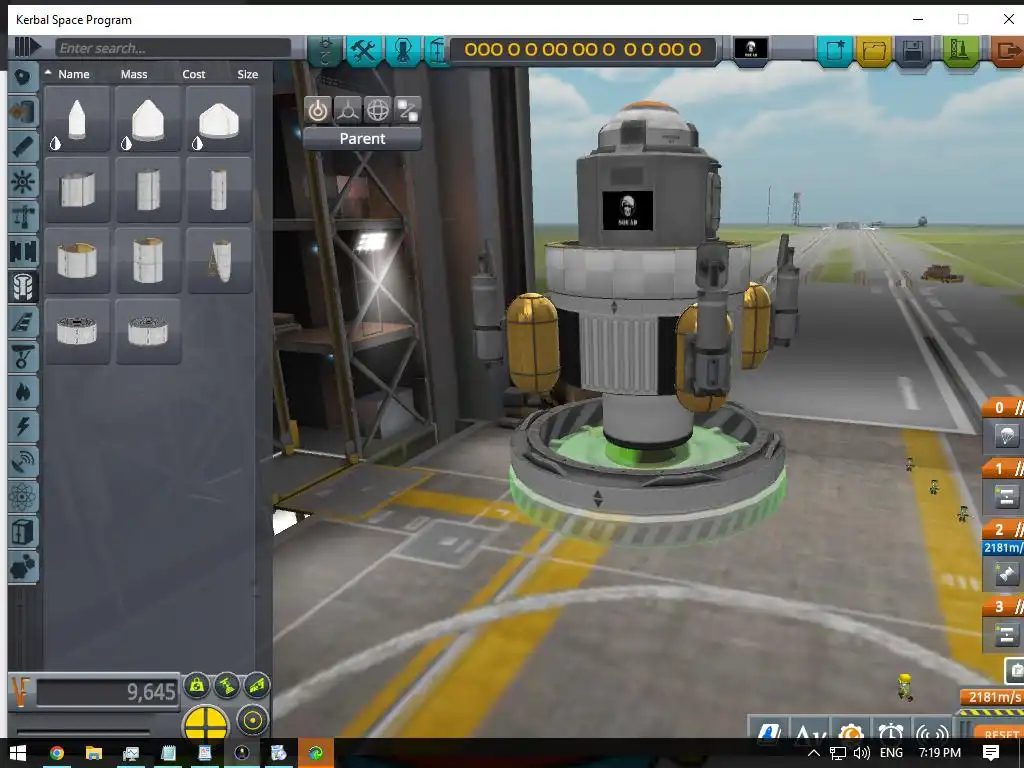Toggle the center of thrust overlay
The height and width of the screenshot is (768, 1024).
tap(227, 685)
